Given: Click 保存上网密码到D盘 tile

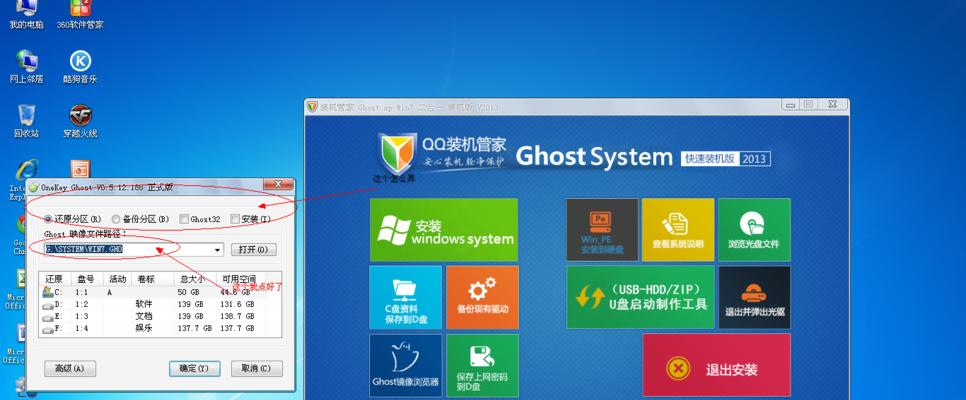Looking at the screenshot, I should click(x=482, y=365).
